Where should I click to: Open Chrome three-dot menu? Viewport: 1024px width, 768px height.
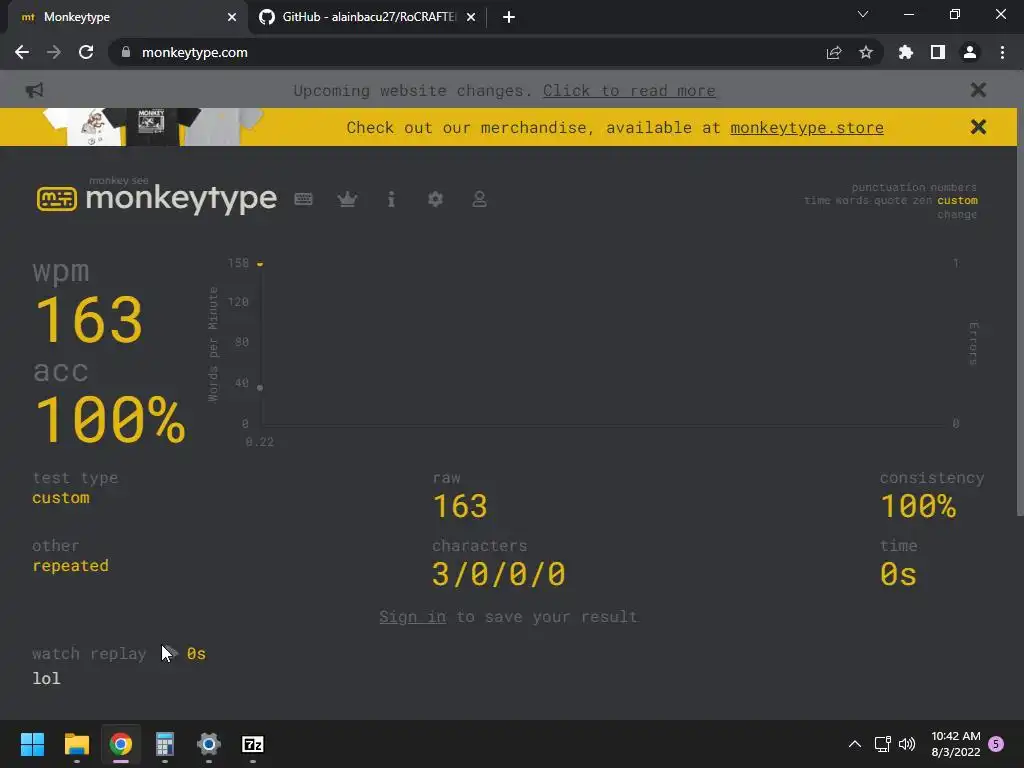click(1002, 52)
